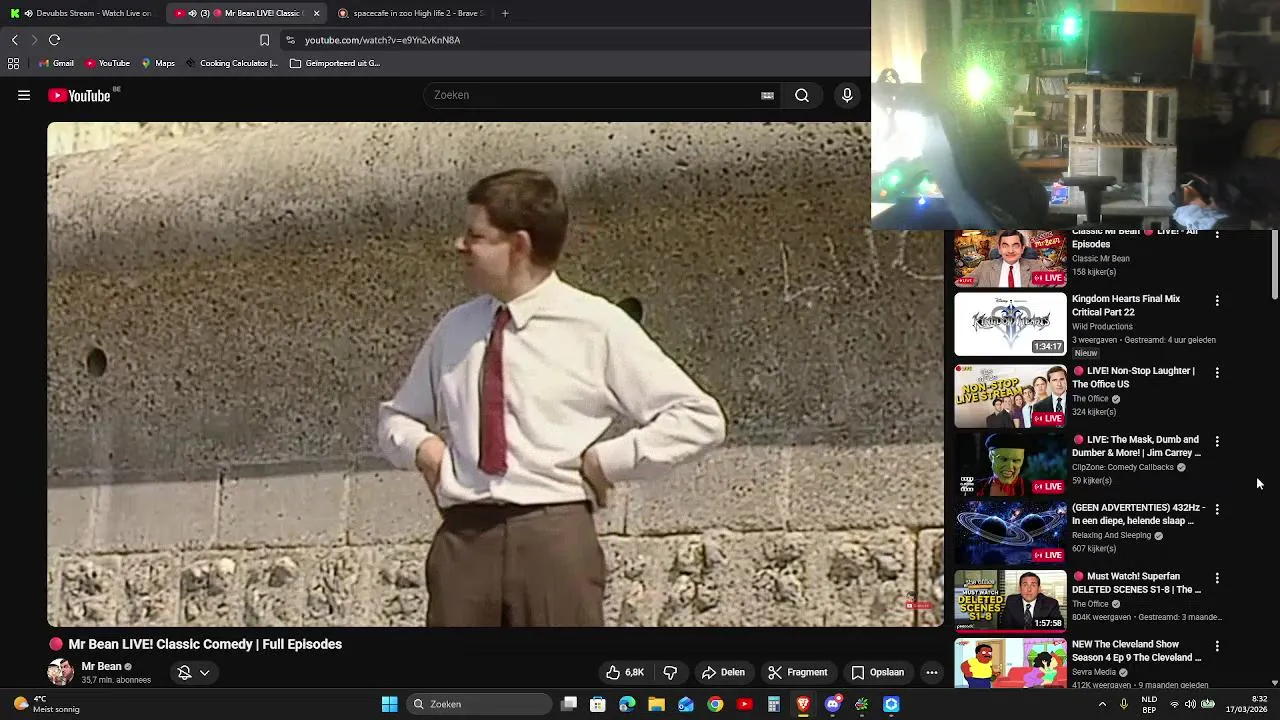1280x720 pixels.
Task: Click the 'ClipZone: Comedy Callbacks' channel name
Action: pyautogui.click(x=1122, y=467)
